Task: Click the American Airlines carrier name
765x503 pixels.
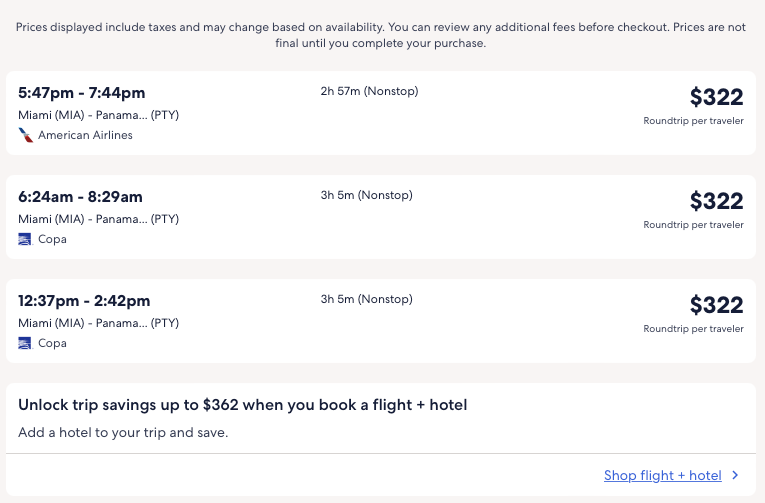Action: [x=85, y=135]
